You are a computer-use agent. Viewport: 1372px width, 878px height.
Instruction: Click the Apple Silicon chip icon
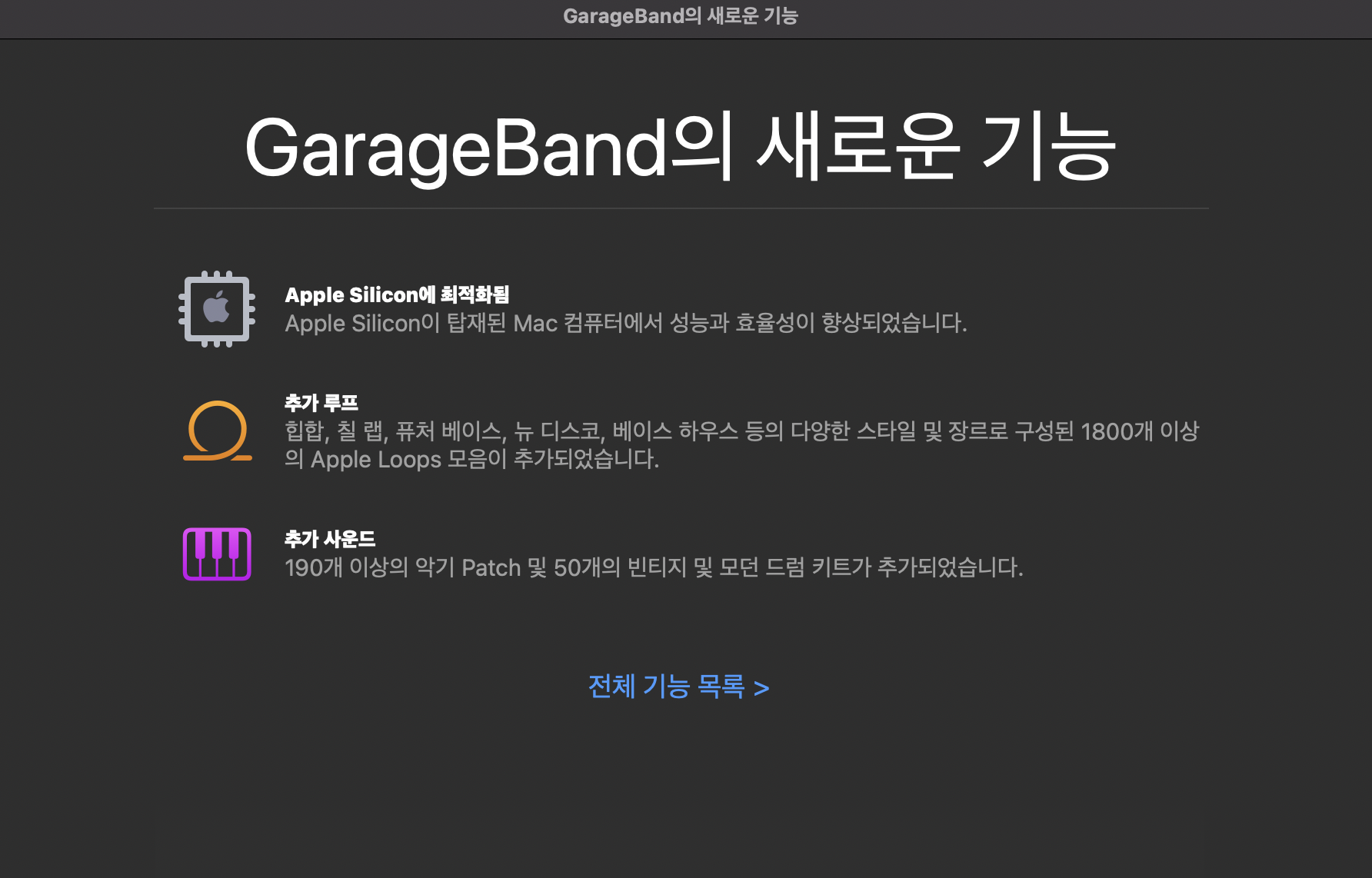click(217, 309)
